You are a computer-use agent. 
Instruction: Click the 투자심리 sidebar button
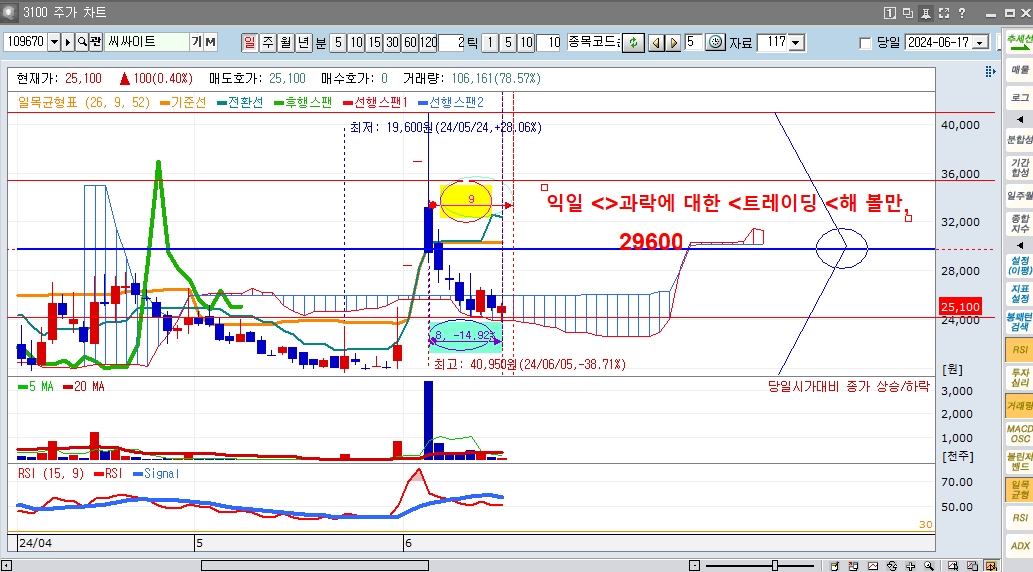(x=1019, y=378)
